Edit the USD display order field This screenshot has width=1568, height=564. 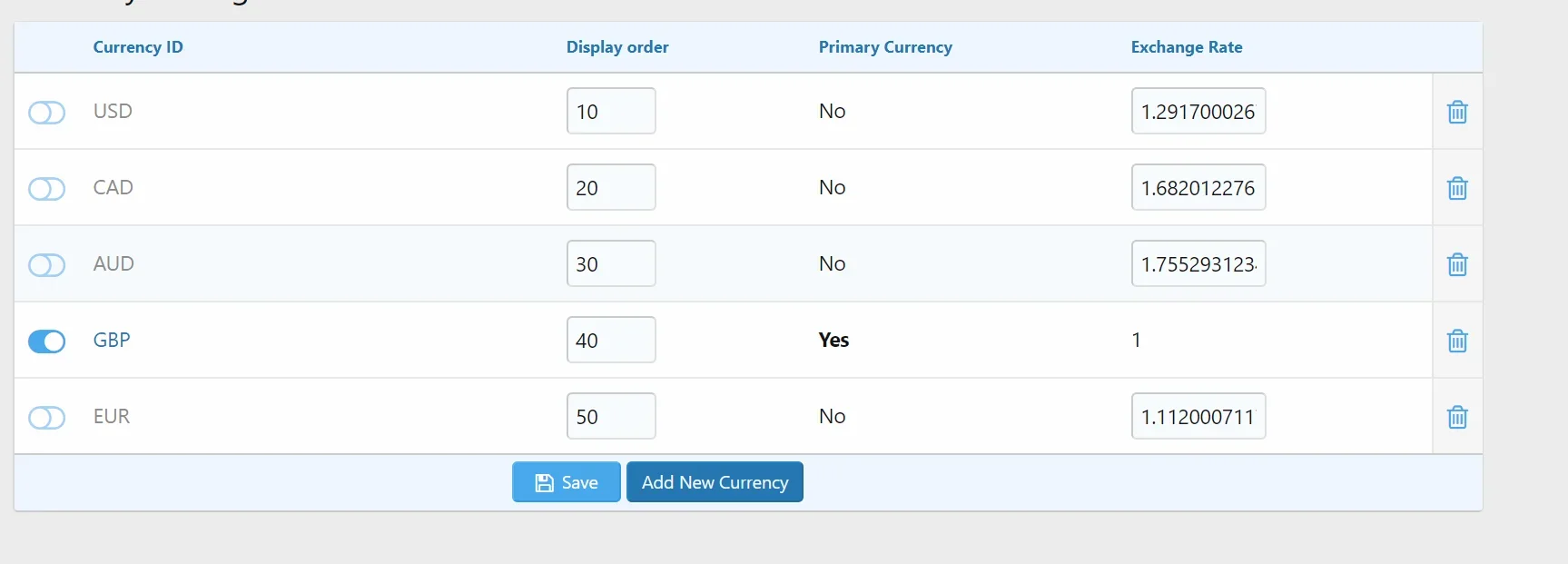(x=611, y=111)
